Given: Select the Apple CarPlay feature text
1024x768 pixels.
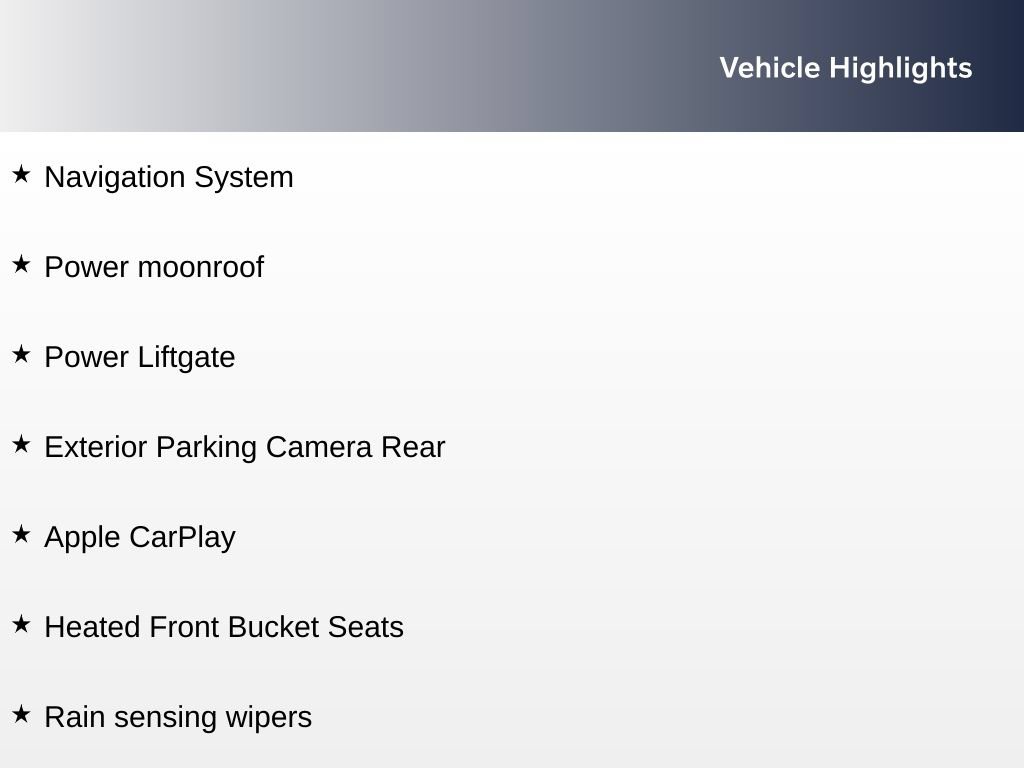Looking at the screenshot, I should (x=140, y=538).
